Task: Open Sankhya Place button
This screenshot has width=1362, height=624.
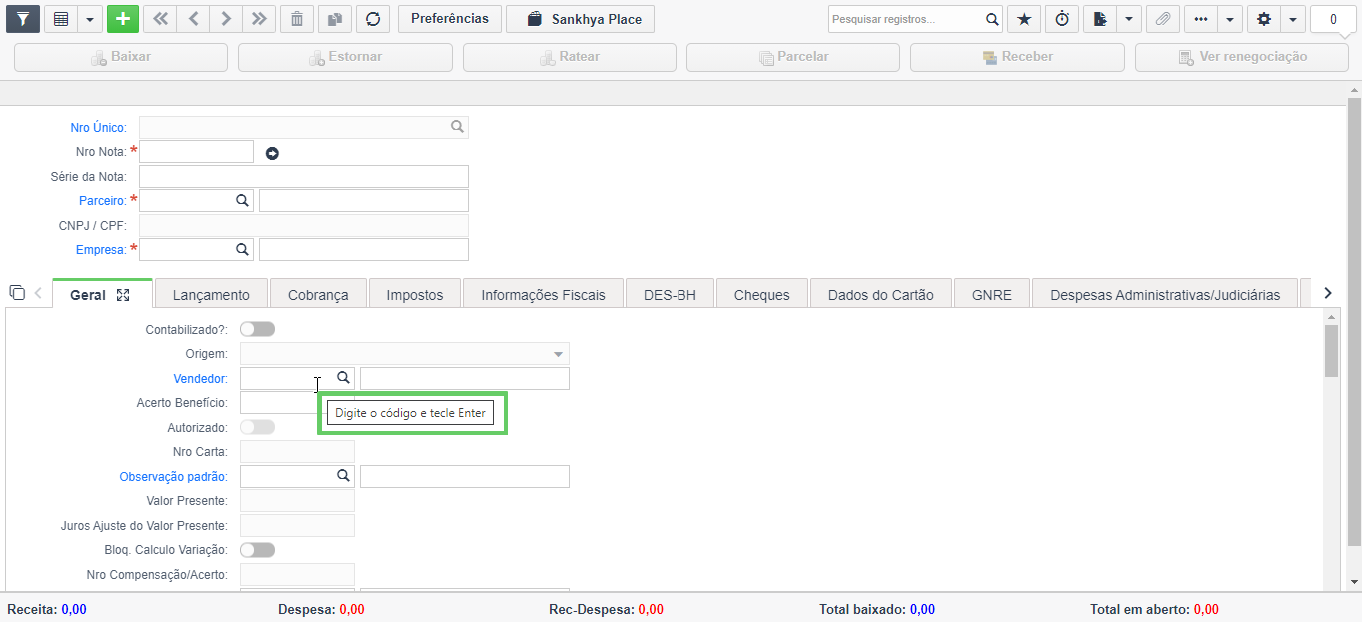Action: pyautogui.click(x=581, y=19)
